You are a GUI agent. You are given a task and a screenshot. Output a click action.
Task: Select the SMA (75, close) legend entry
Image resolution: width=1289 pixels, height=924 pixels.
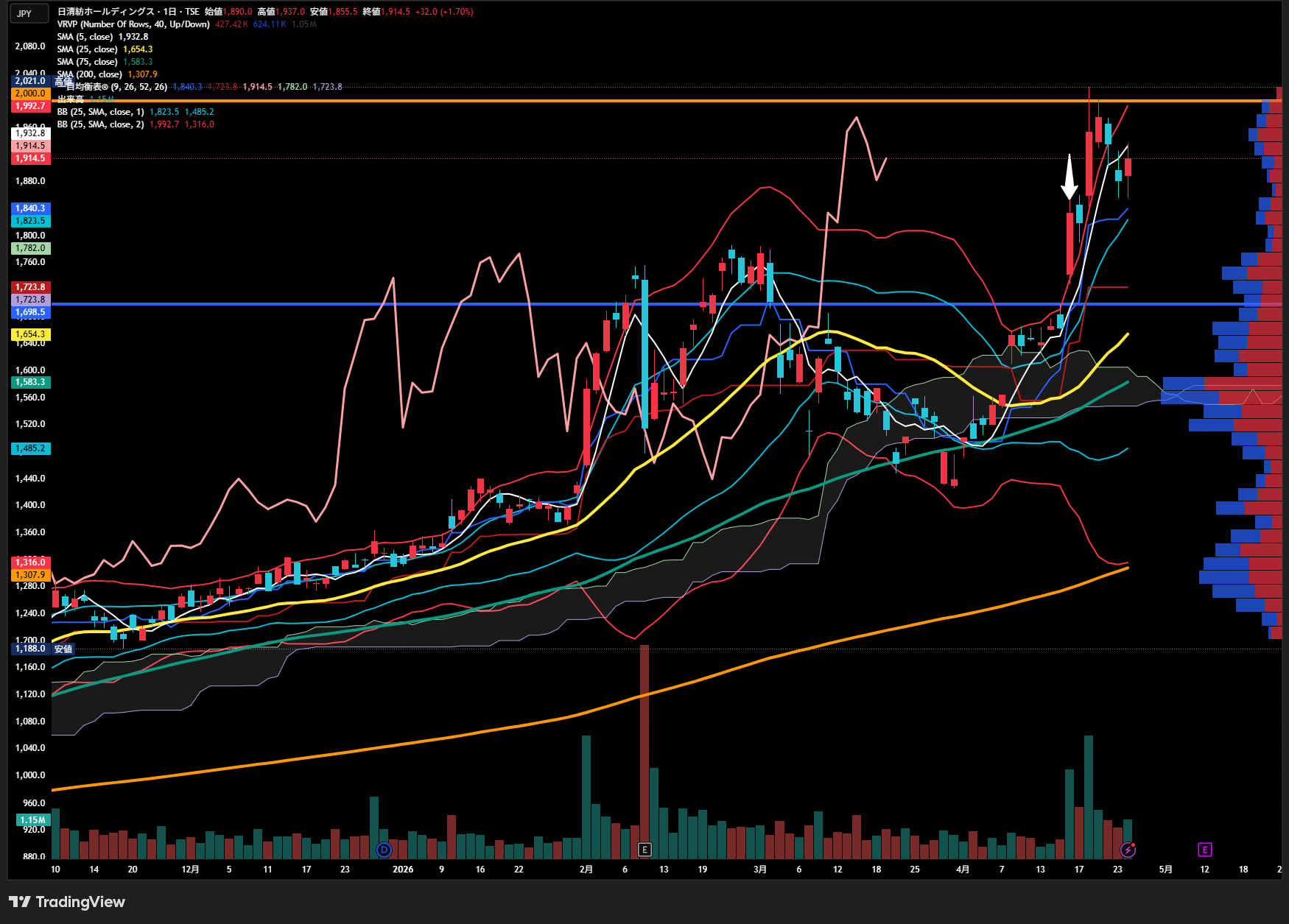87,62
